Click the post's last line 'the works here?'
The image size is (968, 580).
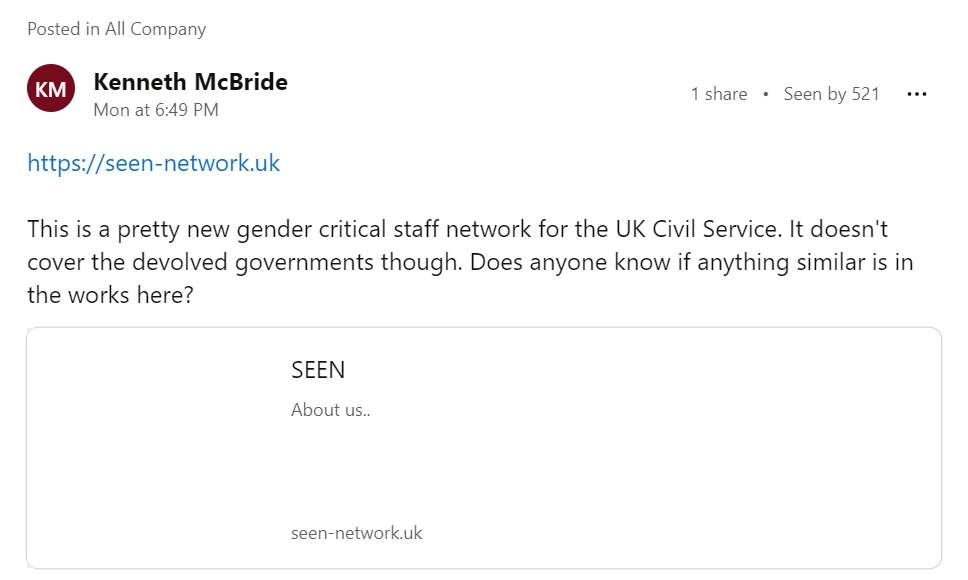click(x=111, y=295)
